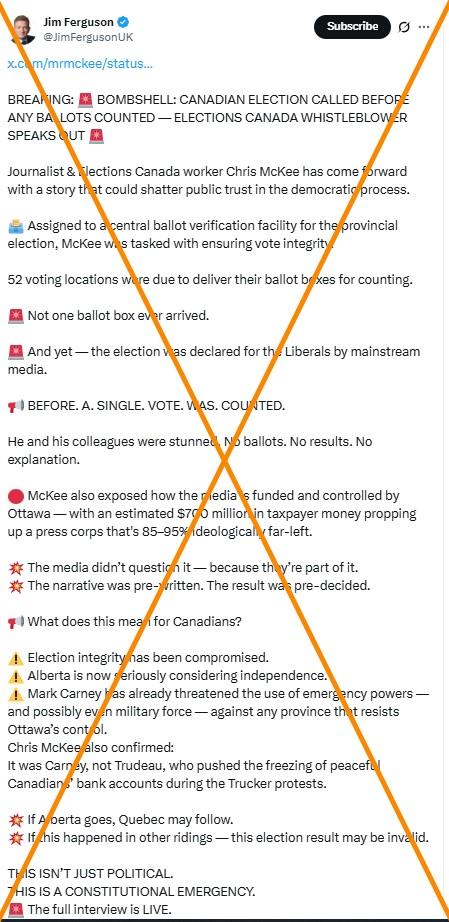Click the collision emoji beside If Alberta goes
The height and width of the screenshot is (922, 449).
click(x=16, y=819)
